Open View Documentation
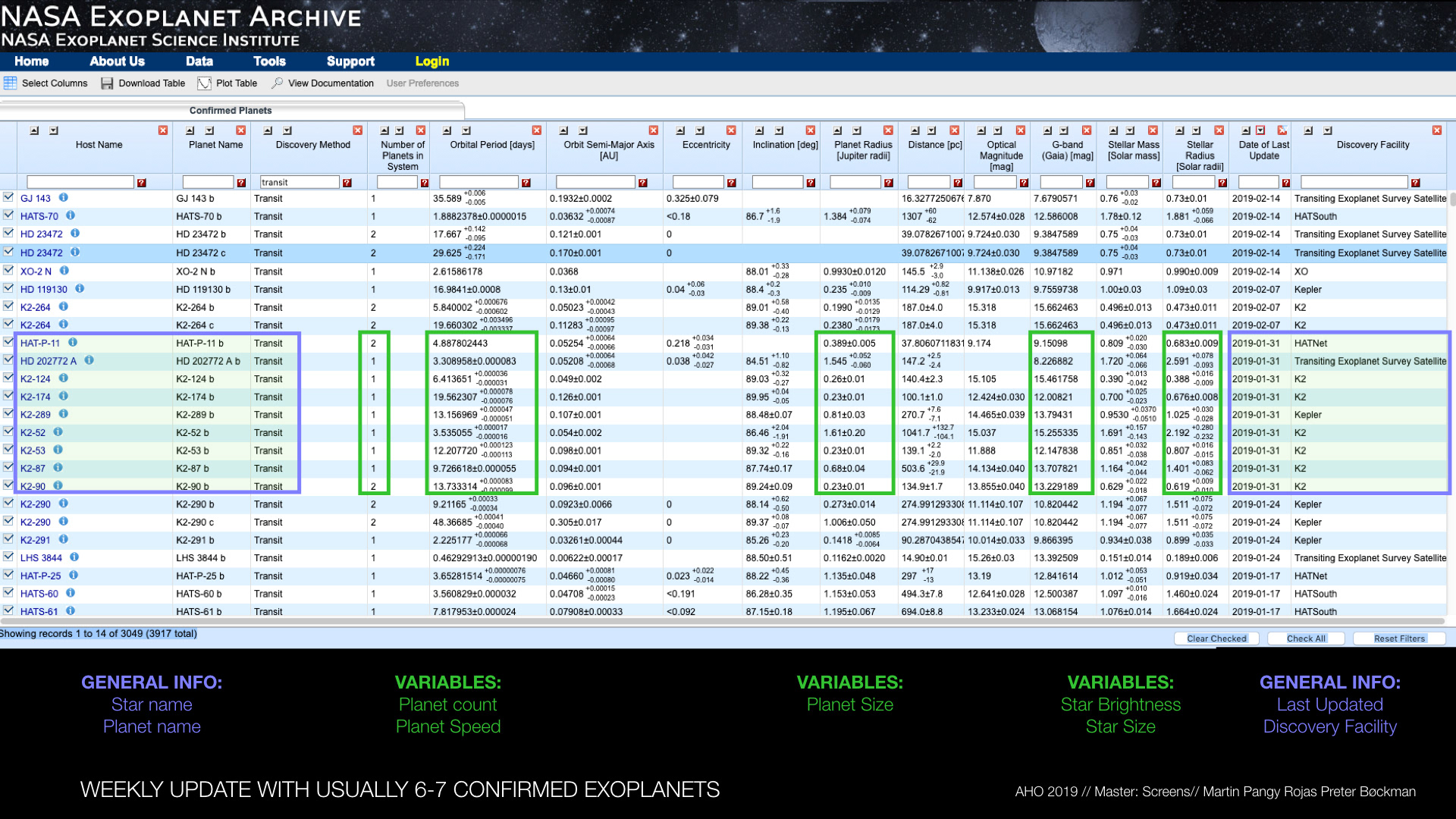Viewport: 1456px width, 819px height. click(x=323, y=83)
